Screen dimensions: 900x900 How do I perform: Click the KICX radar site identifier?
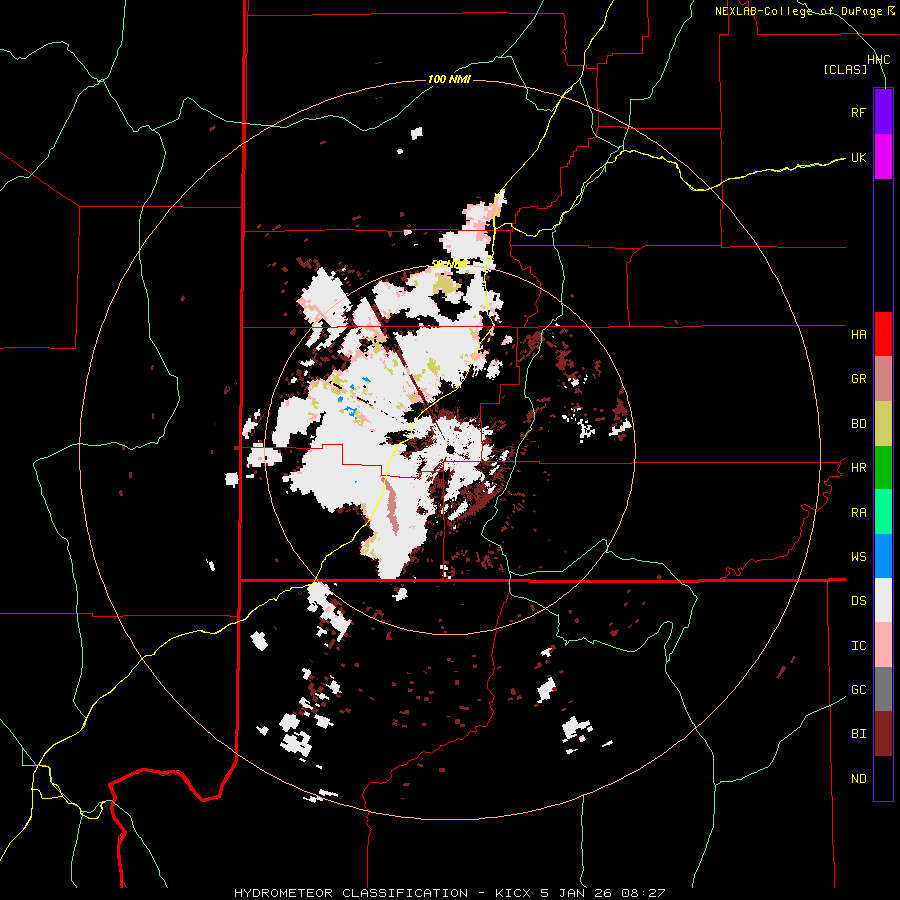[x=514, y=893]
